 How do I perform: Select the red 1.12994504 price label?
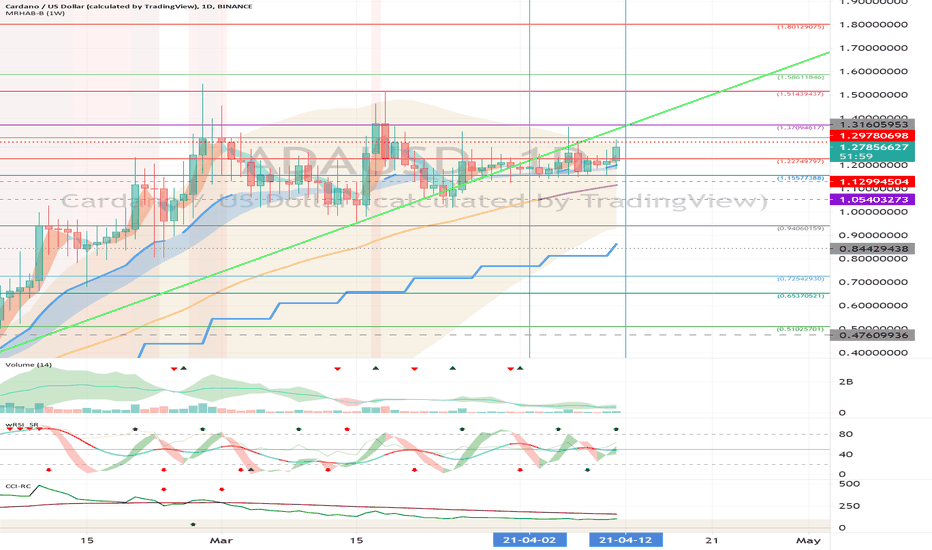[873, 182]
